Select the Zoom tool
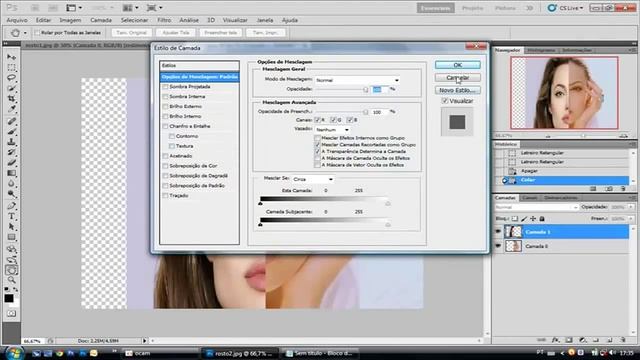This screenshot has width=640, height=360. tap(11, 280)
